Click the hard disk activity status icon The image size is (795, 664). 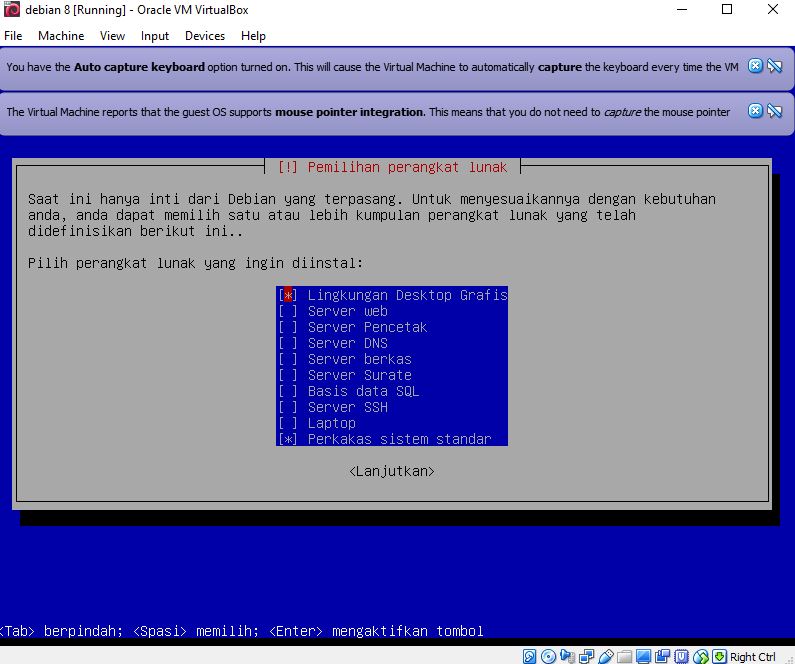529,656
